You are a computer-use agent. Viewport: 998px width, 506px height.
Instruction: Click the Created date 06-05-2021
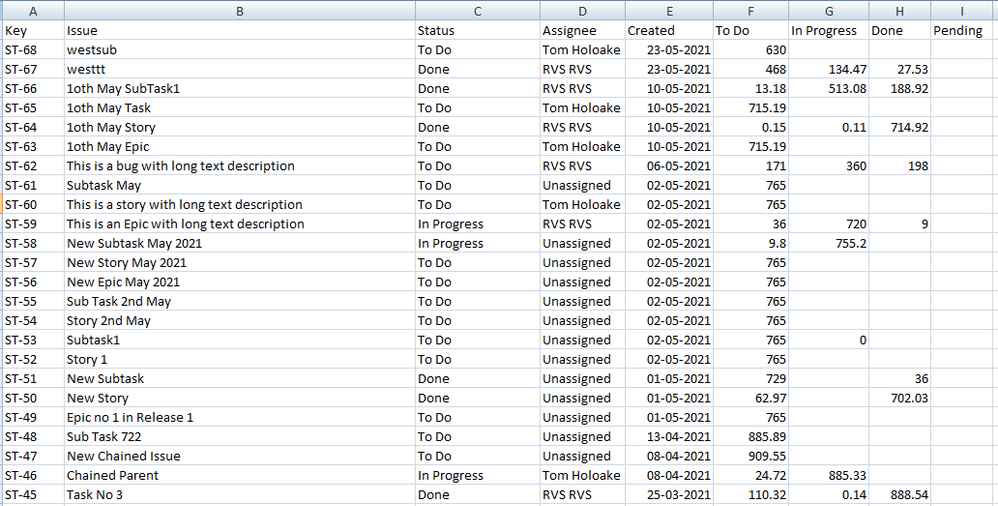click(669, 165)
